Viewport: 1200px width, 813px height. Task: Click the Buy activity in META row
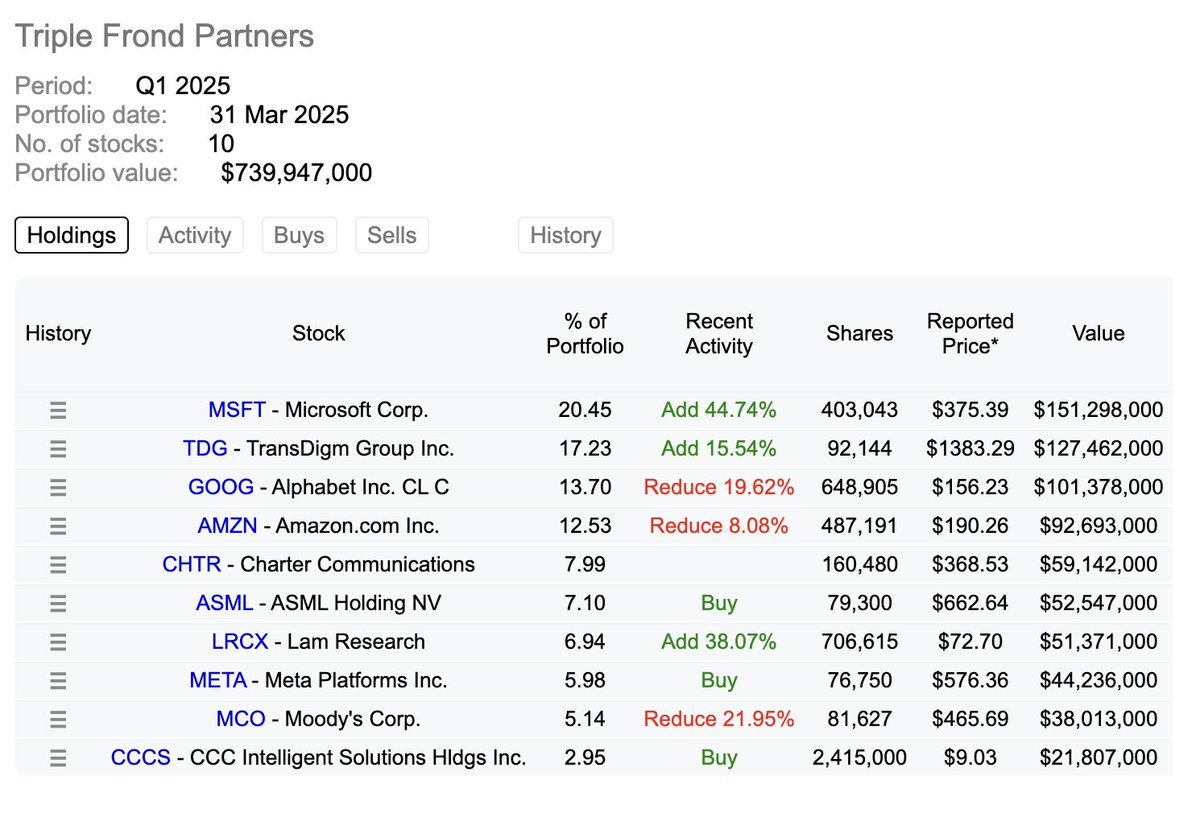(x=719, y=680)
